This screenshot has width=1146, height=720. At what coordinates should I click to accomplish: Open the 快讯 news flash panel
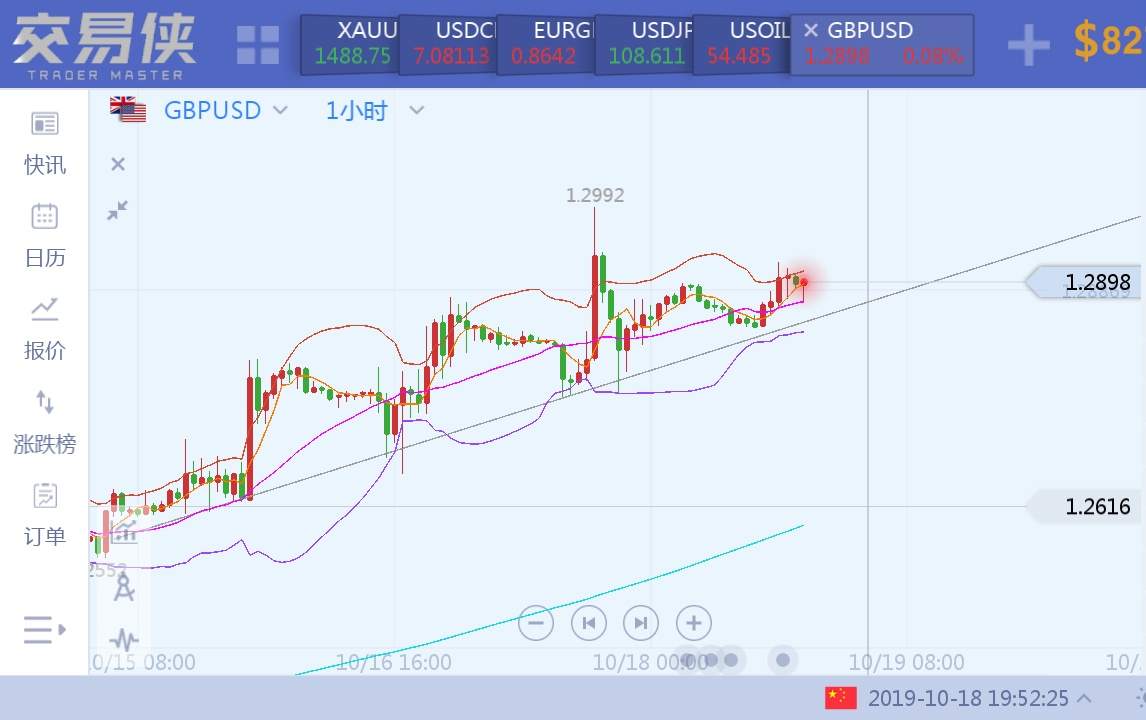click(x=45, y=143)
